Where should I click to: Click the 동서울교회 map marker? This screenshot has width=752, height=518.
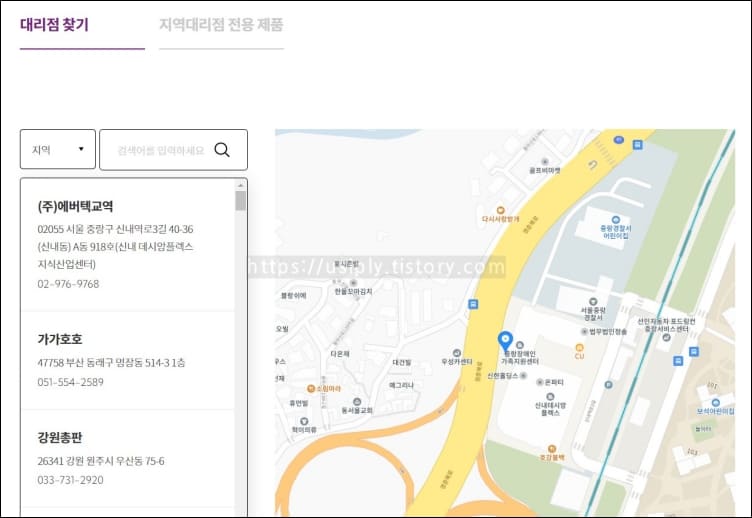357,401
